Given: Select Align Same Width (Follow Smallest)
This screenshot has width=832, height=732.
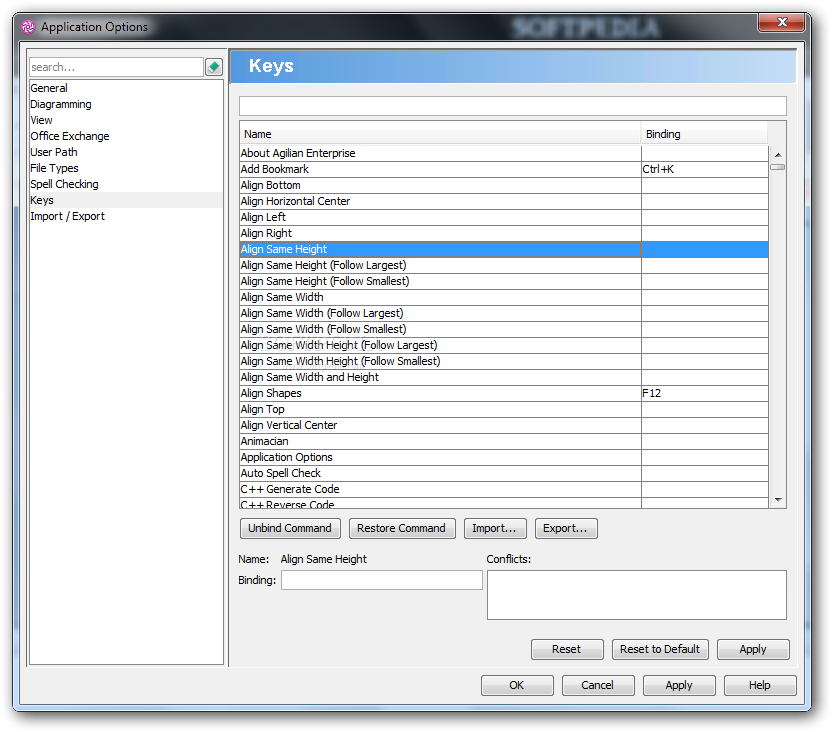Looking at the screenshot, I should click(504, 329).
